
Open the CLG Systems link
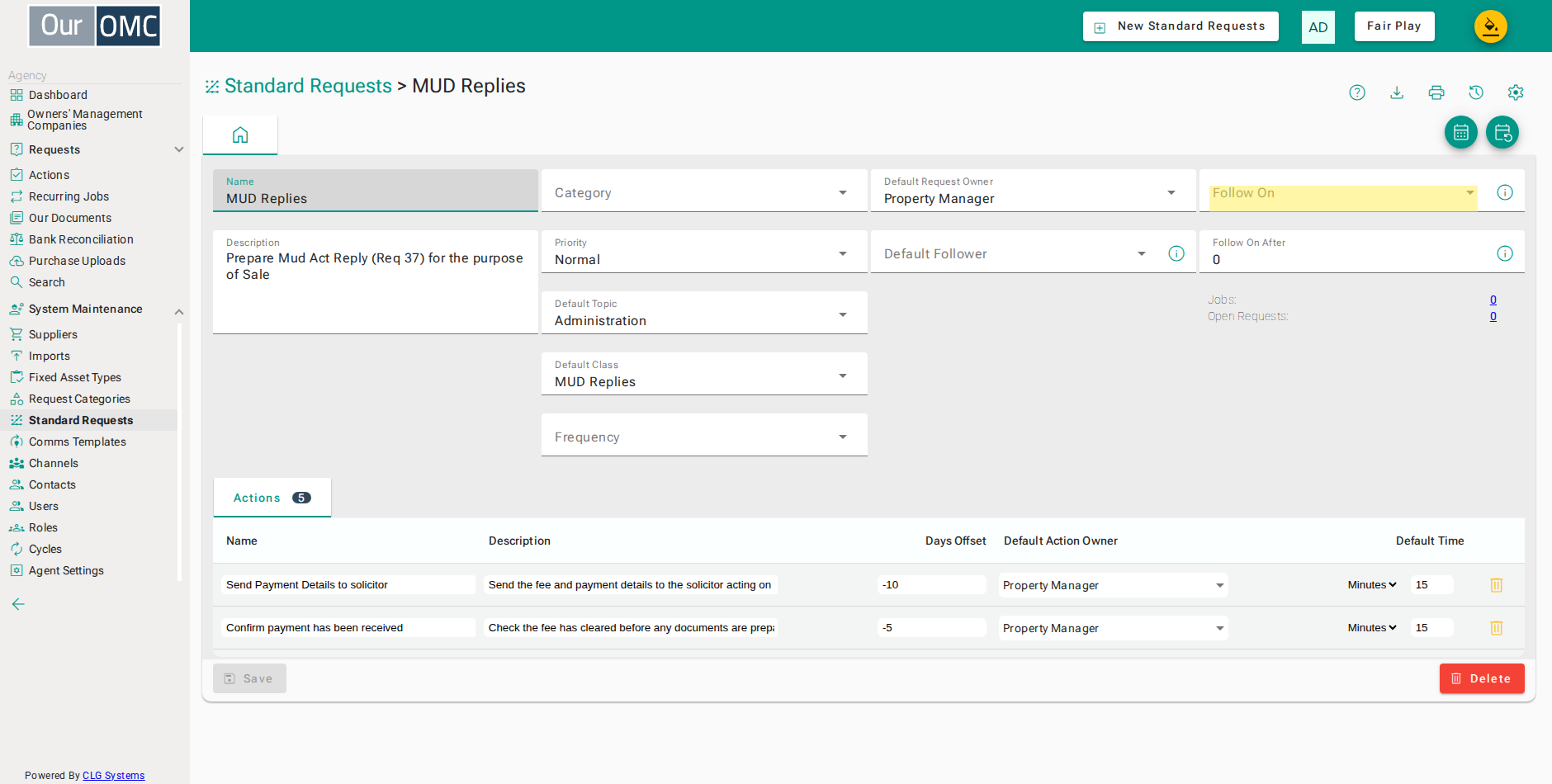pyautogui.click(x=114, y=776)
